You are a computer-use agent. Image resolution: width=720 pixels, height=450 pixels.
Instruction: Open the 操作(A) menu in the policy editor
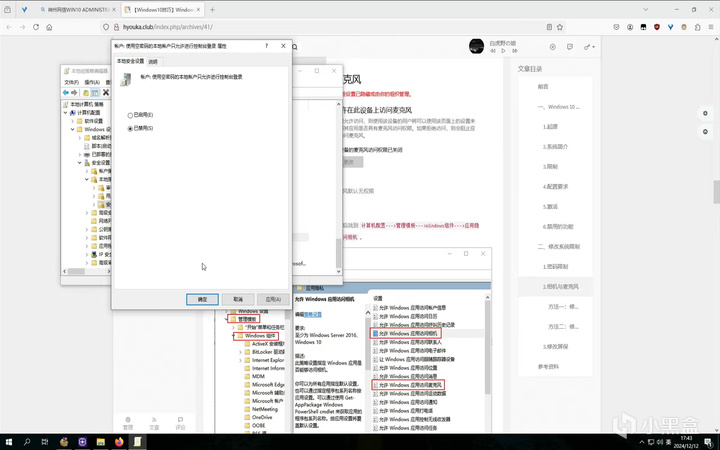(x=92, y=82)
